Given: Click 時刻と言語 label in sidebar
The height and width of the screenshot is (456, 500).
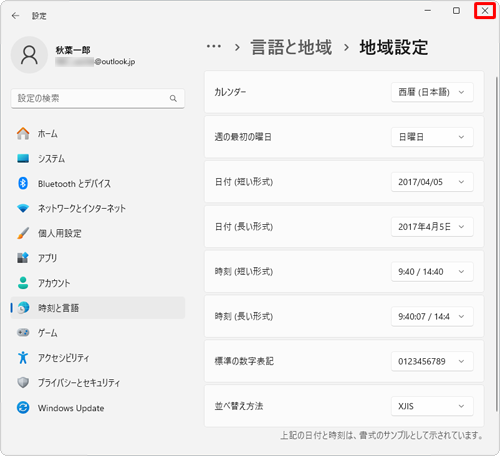Looking at the screenshot, I should pos(58,308).
